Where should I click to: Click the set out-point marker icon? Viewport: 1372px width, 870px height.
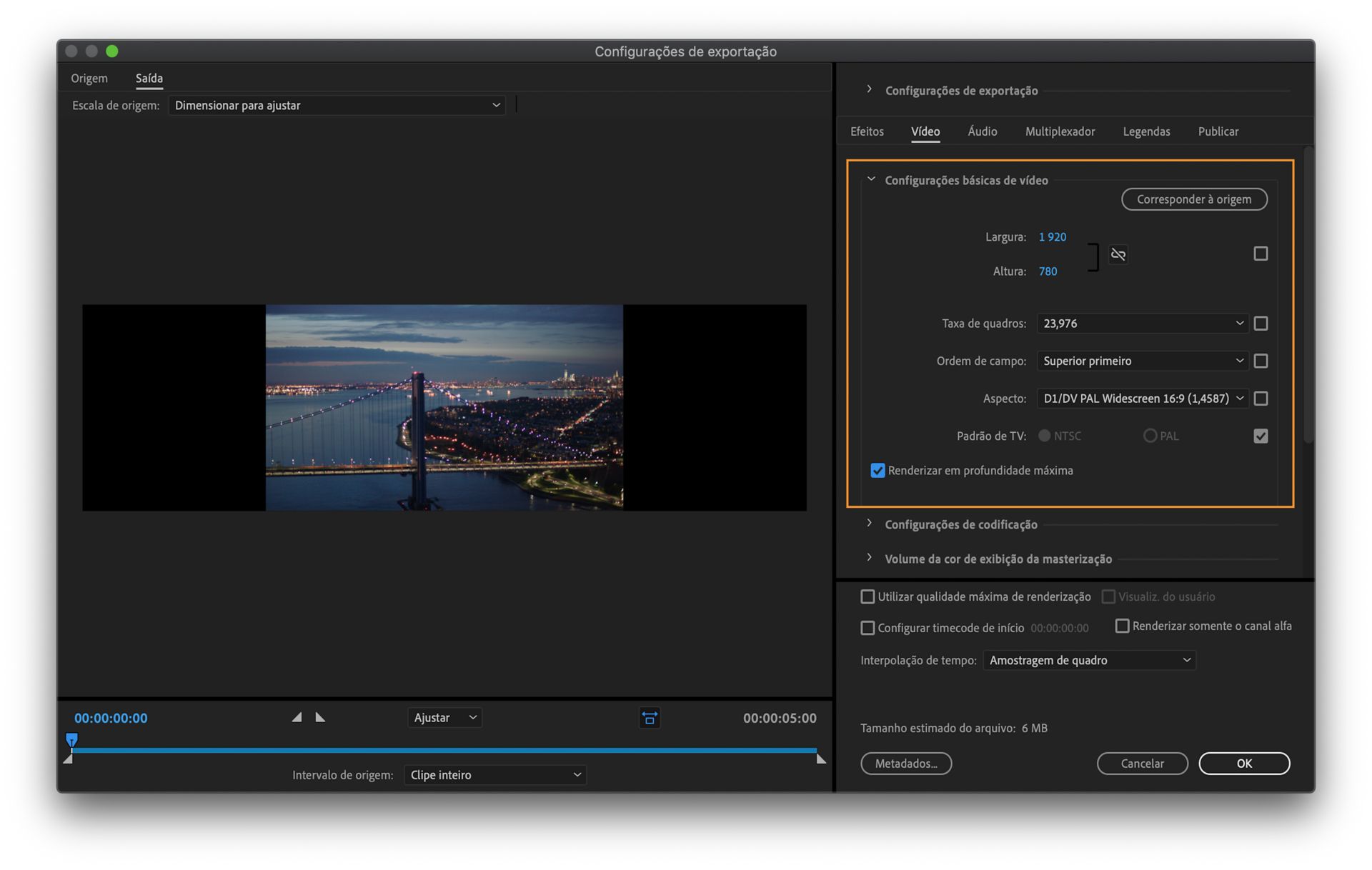click(x=319, y=717)
